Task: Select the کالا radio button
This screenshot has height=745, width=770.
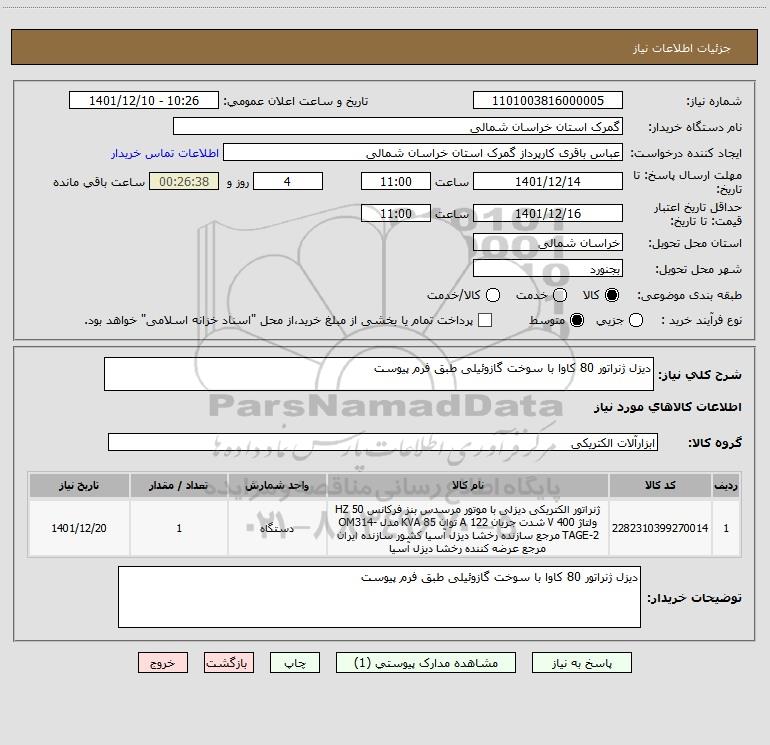Action: pyautogui.click(x=612, y=295)
